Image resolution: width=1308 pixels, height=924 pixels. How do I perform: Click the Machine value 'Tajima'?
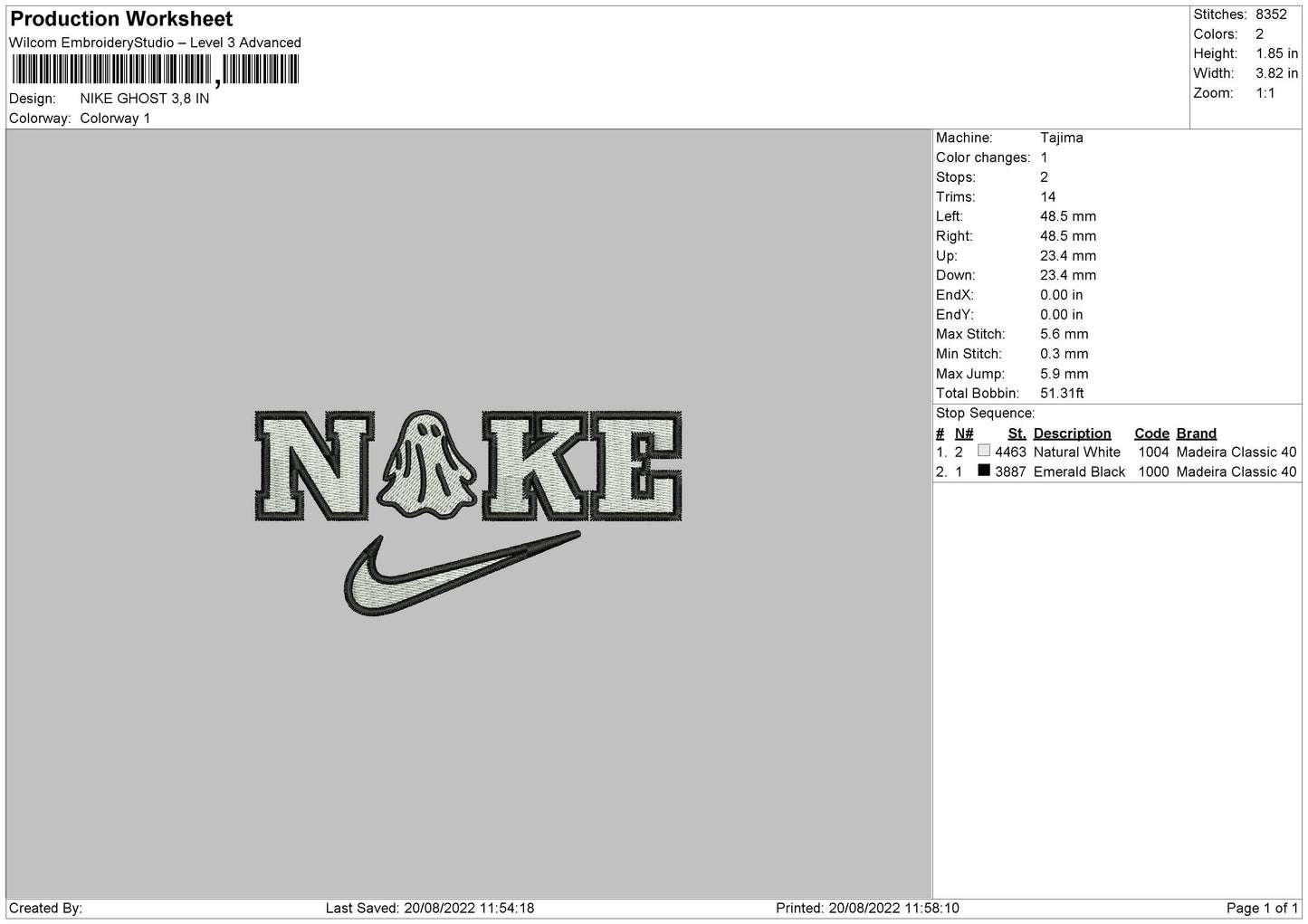(x=1062, y=138)
